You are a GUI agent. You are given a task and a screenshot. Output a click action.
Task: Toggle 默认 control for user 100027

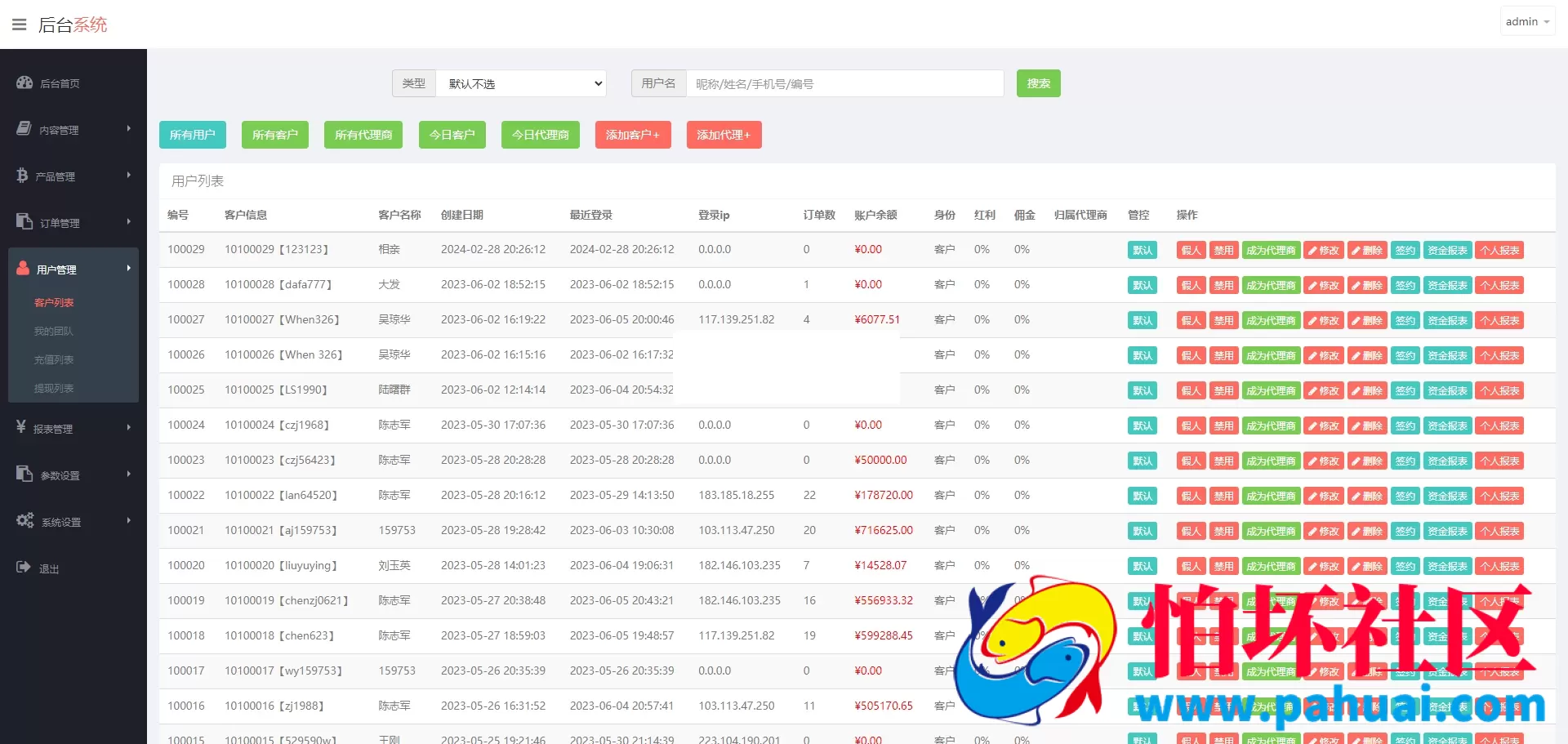[1142, 321]
